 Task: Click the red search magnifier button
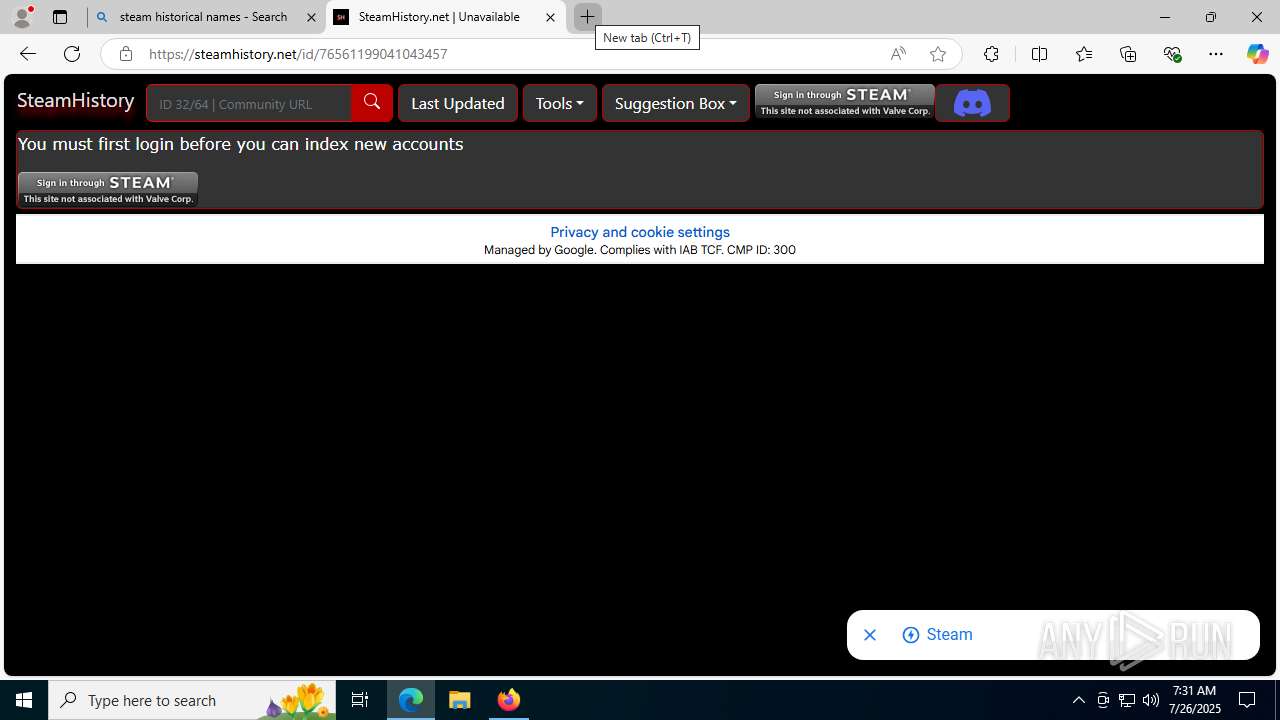pyautogui.click(x=372, y=103)
